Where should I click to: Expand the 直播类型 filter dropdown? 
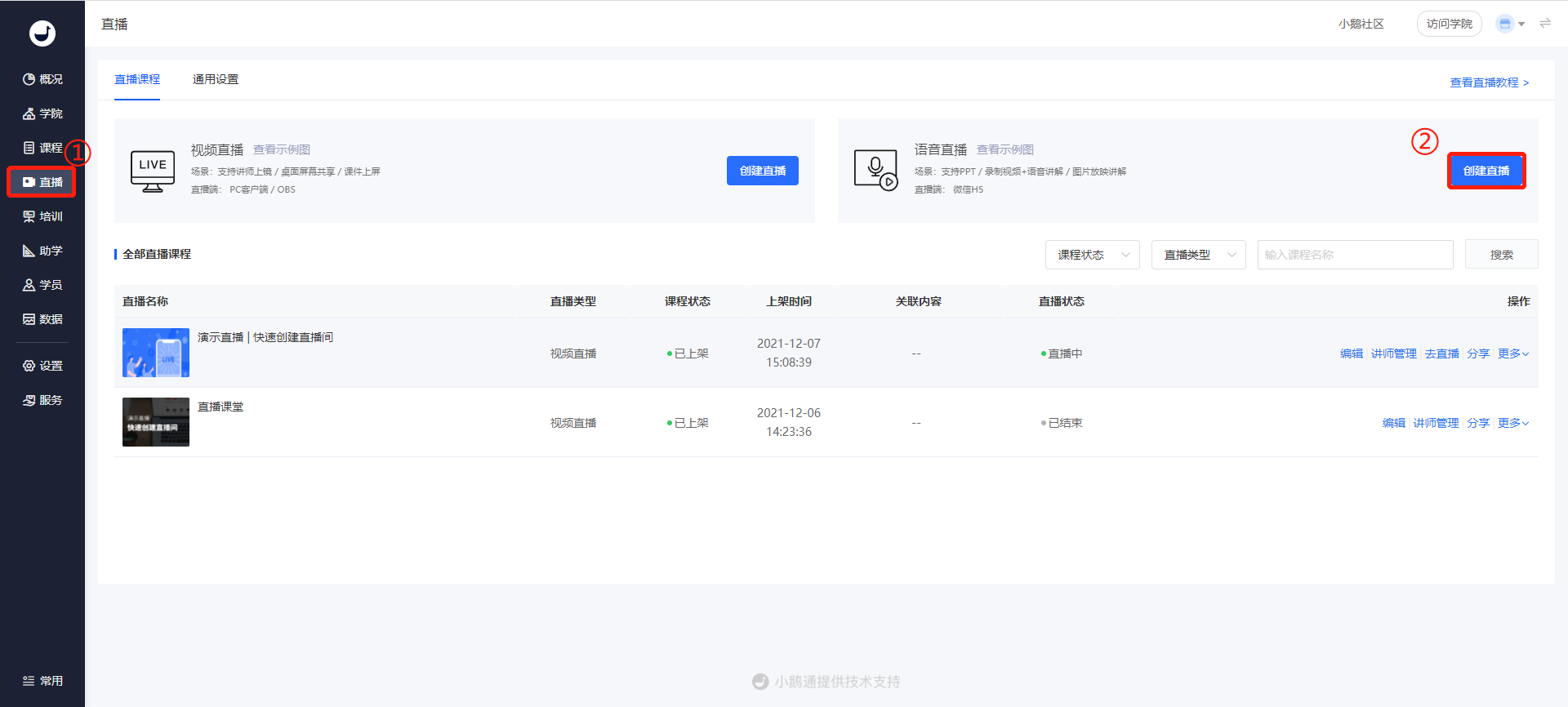[x=1199, y=255]
